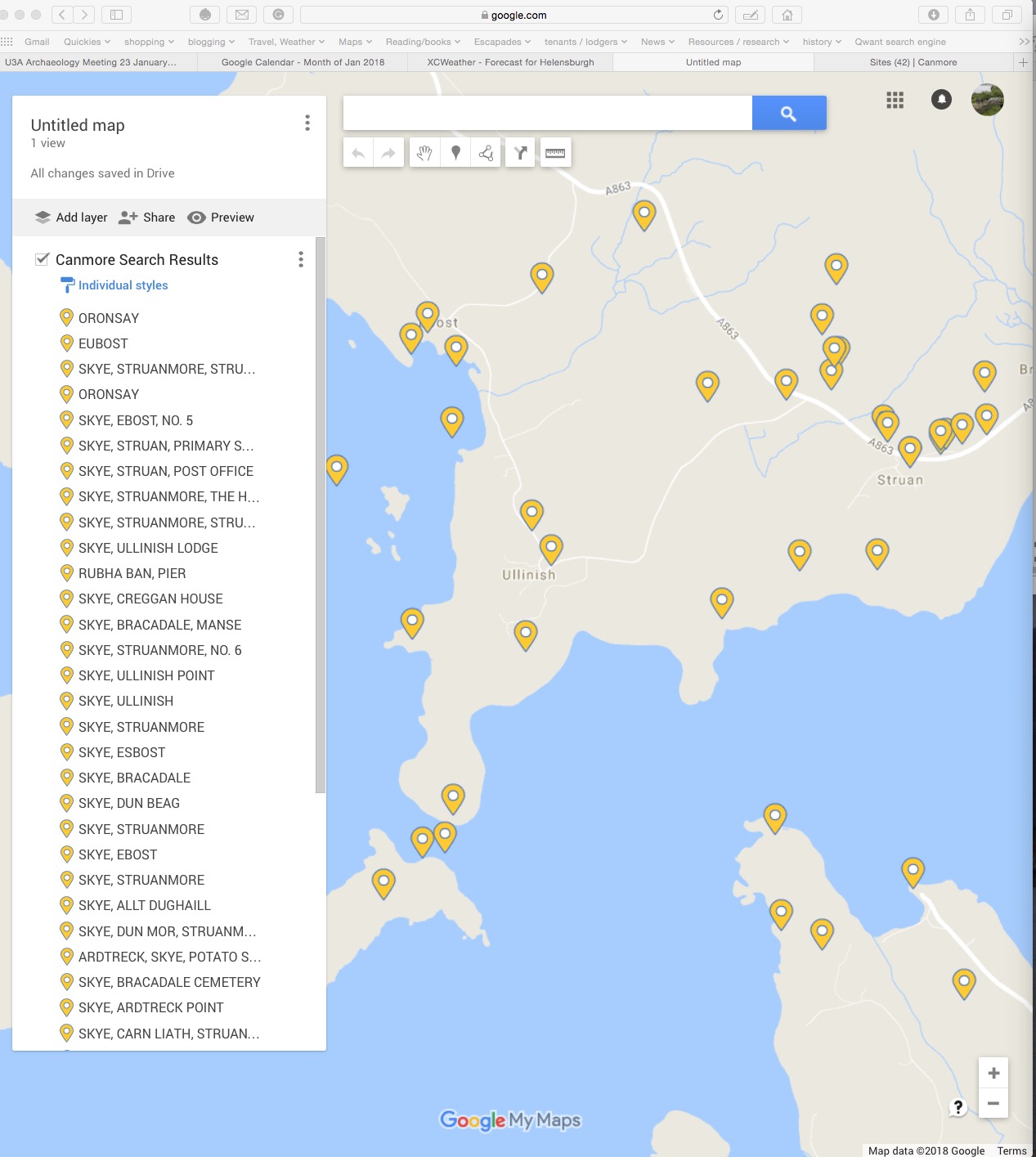Select SKYE, CREGGAN HOUSE list item
1036x1157 pixels.
(150, 599)
